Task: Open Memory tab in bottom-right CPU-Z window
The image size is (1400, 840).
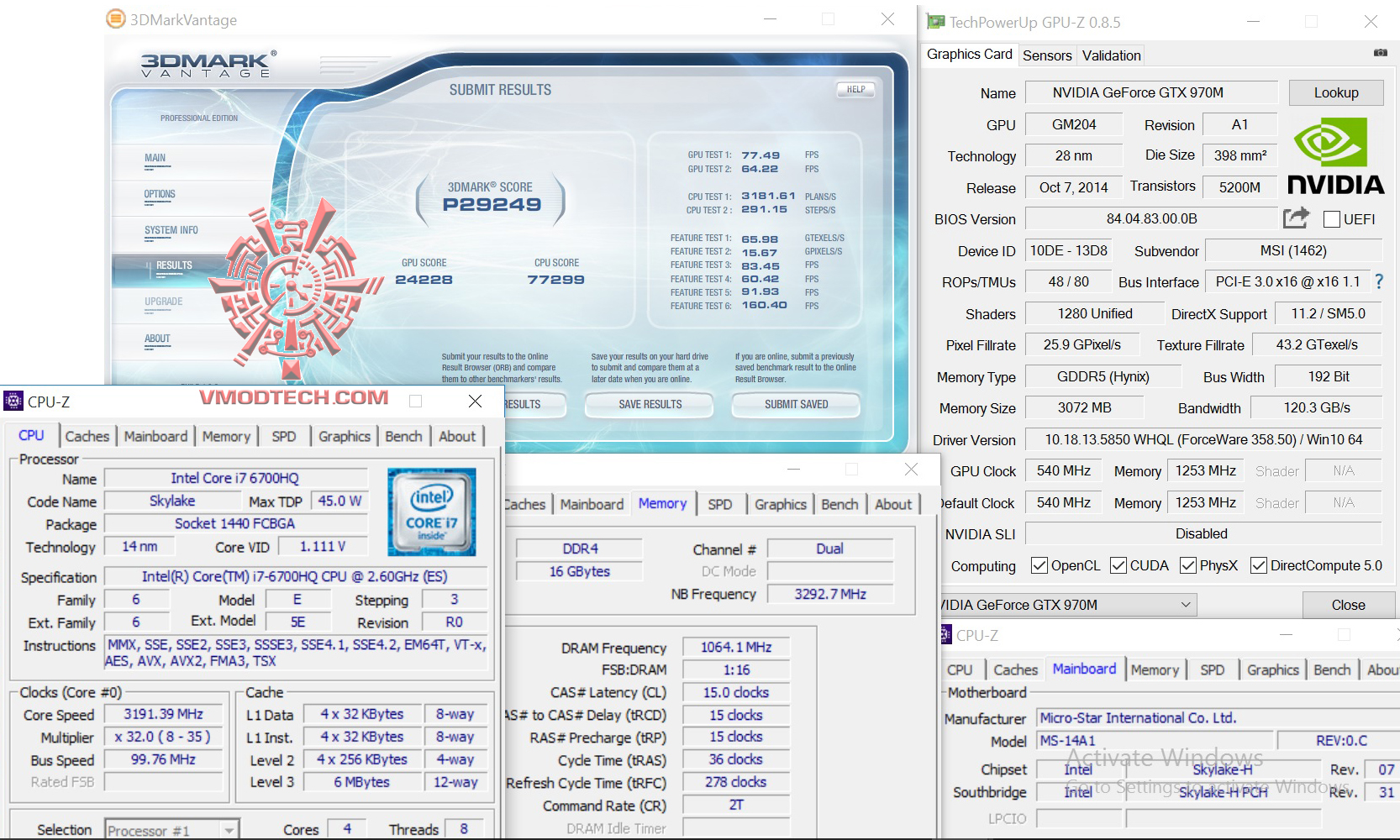Action: coord(1155,669)
